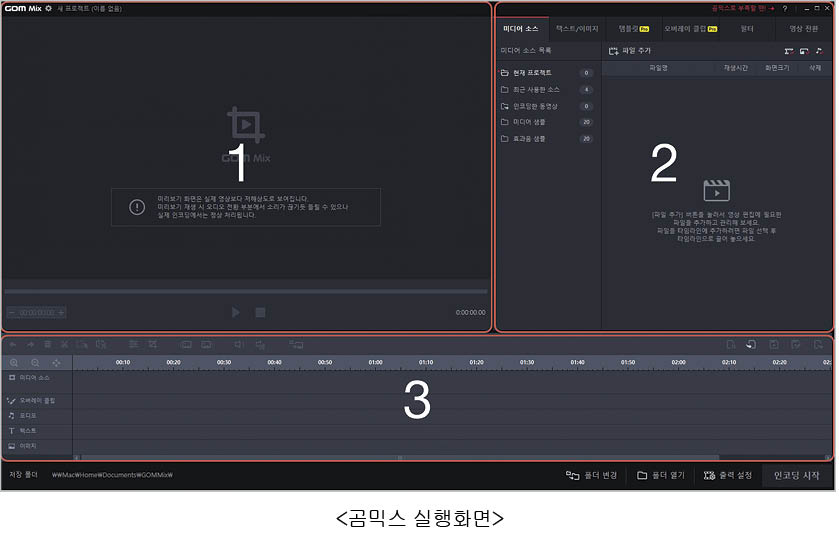Click the Undo arrow in the timeline toolbar

pos(13,345)
